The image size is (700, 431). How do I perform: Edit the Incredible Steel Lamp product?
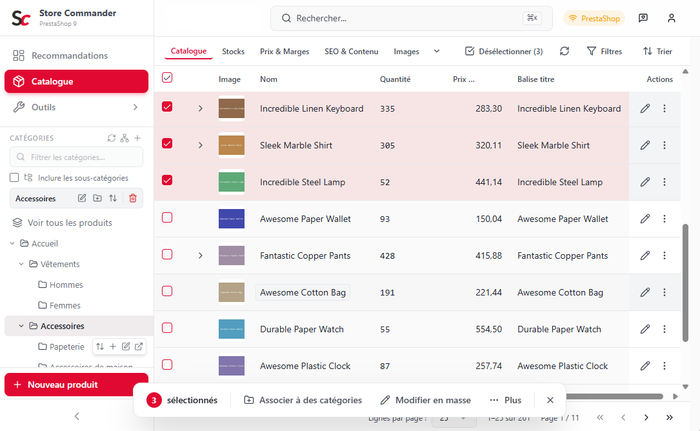645,182
